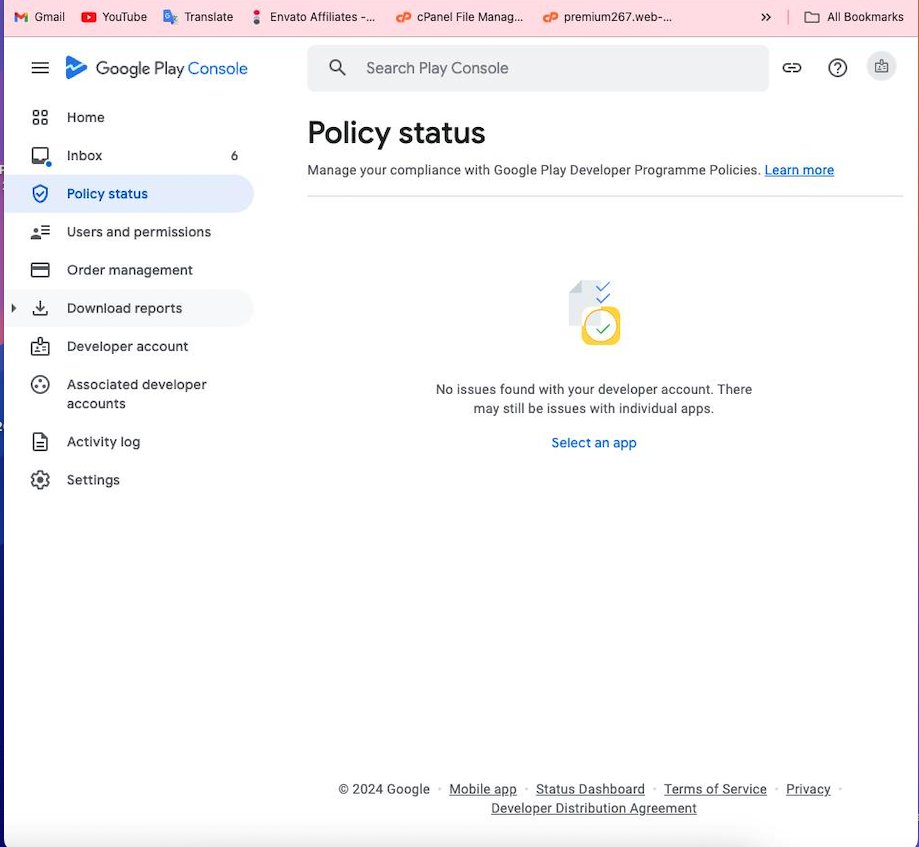Open the hamburger navigation menu
This screenshot has height=847, width=919.
pyautogui.click(x=40, y=68)
